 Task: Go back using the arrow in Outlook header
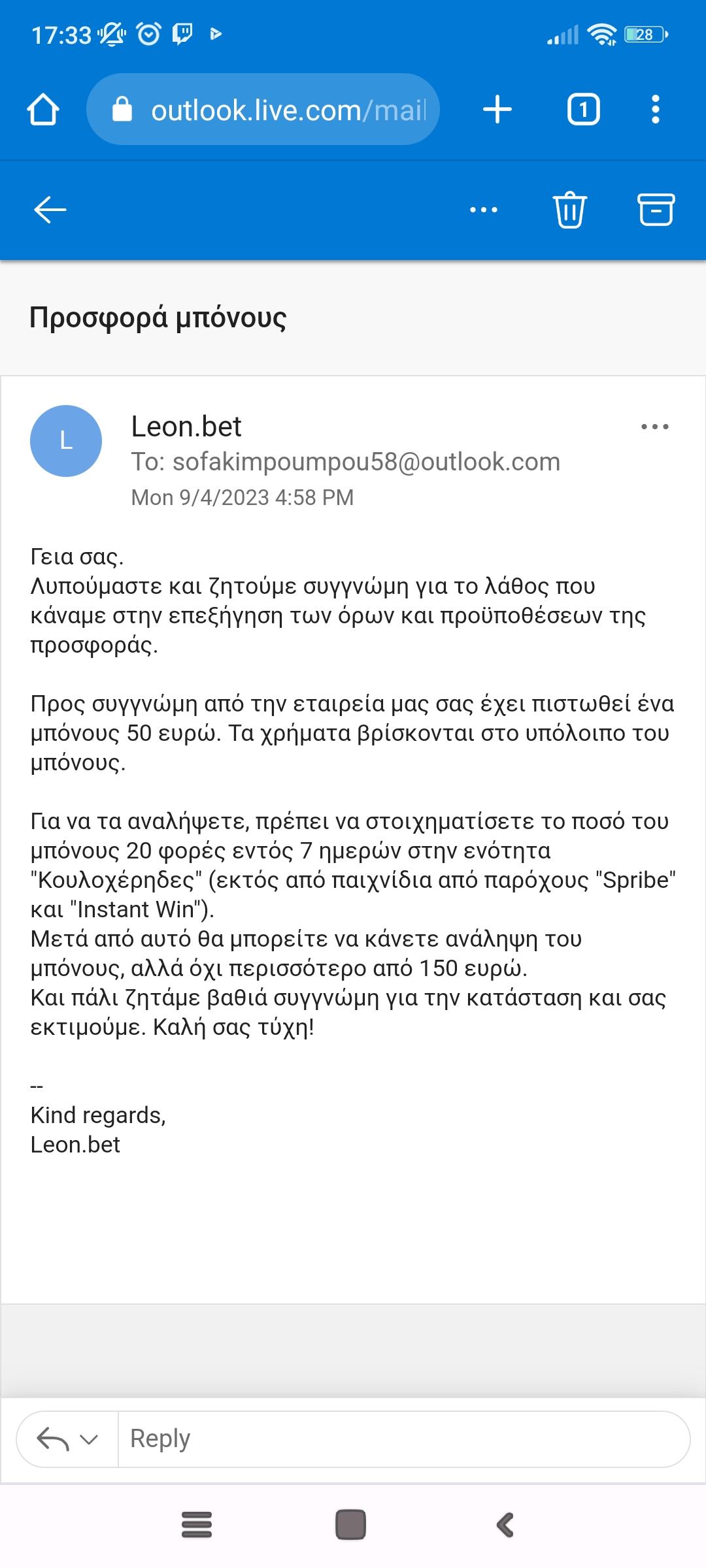pyautogui.click(x=50, y=210)
